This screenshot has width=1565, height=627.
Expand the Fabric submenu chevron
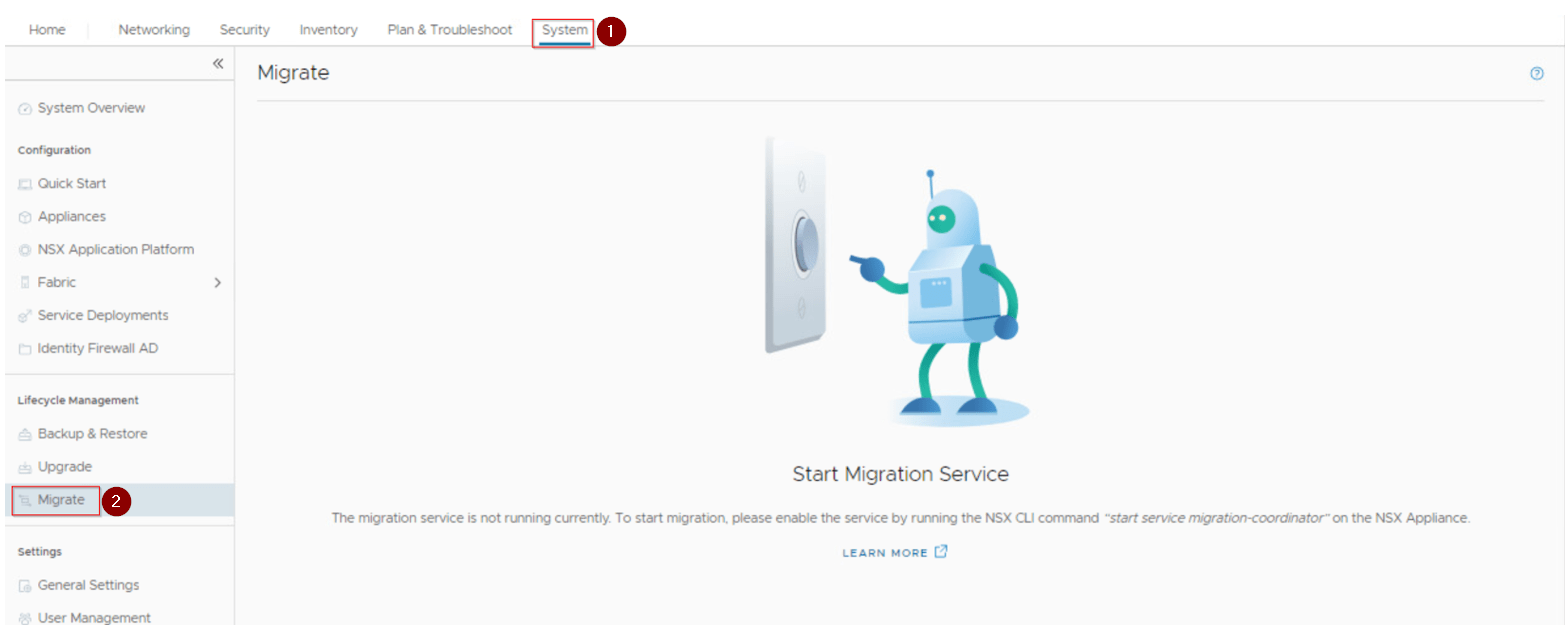[218, 283]
